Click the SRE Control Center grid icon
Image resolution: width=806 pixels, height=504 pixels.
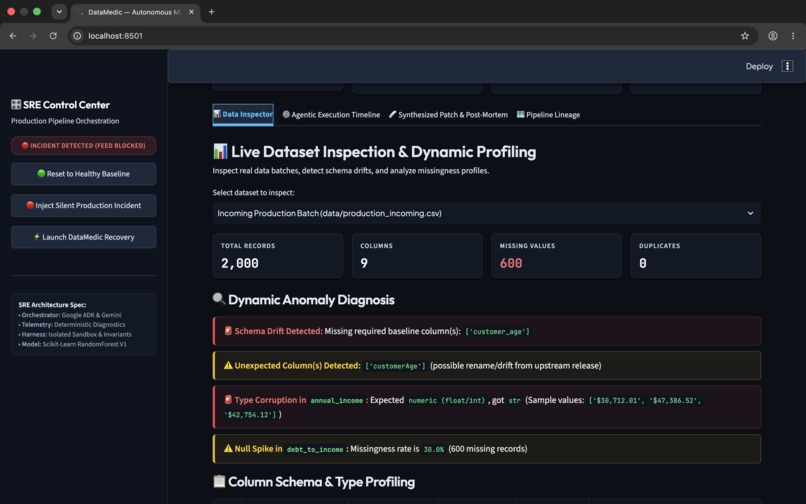click(16, 105)
